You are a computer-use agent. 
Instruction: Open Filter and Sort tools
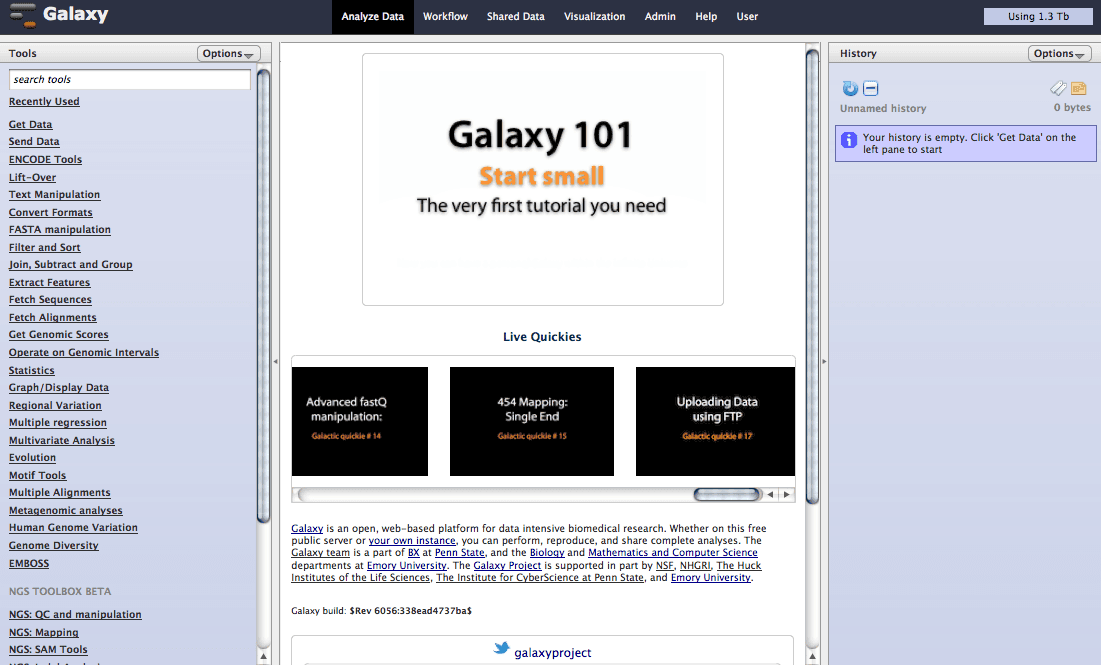pos(45,248)
